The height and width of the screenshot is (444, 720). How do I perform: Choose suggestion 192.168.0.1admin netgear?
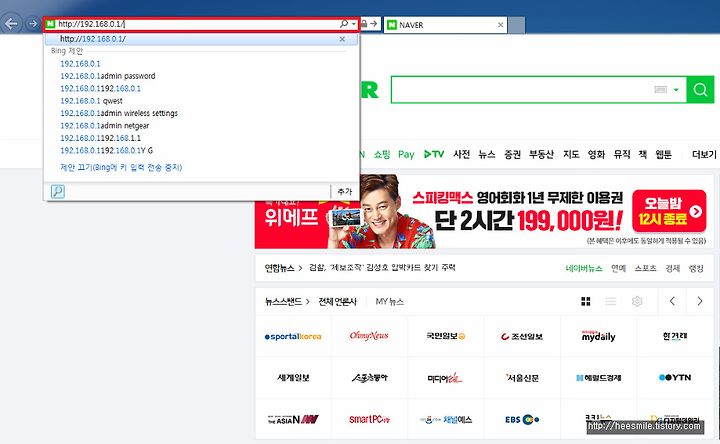[105, 126]
